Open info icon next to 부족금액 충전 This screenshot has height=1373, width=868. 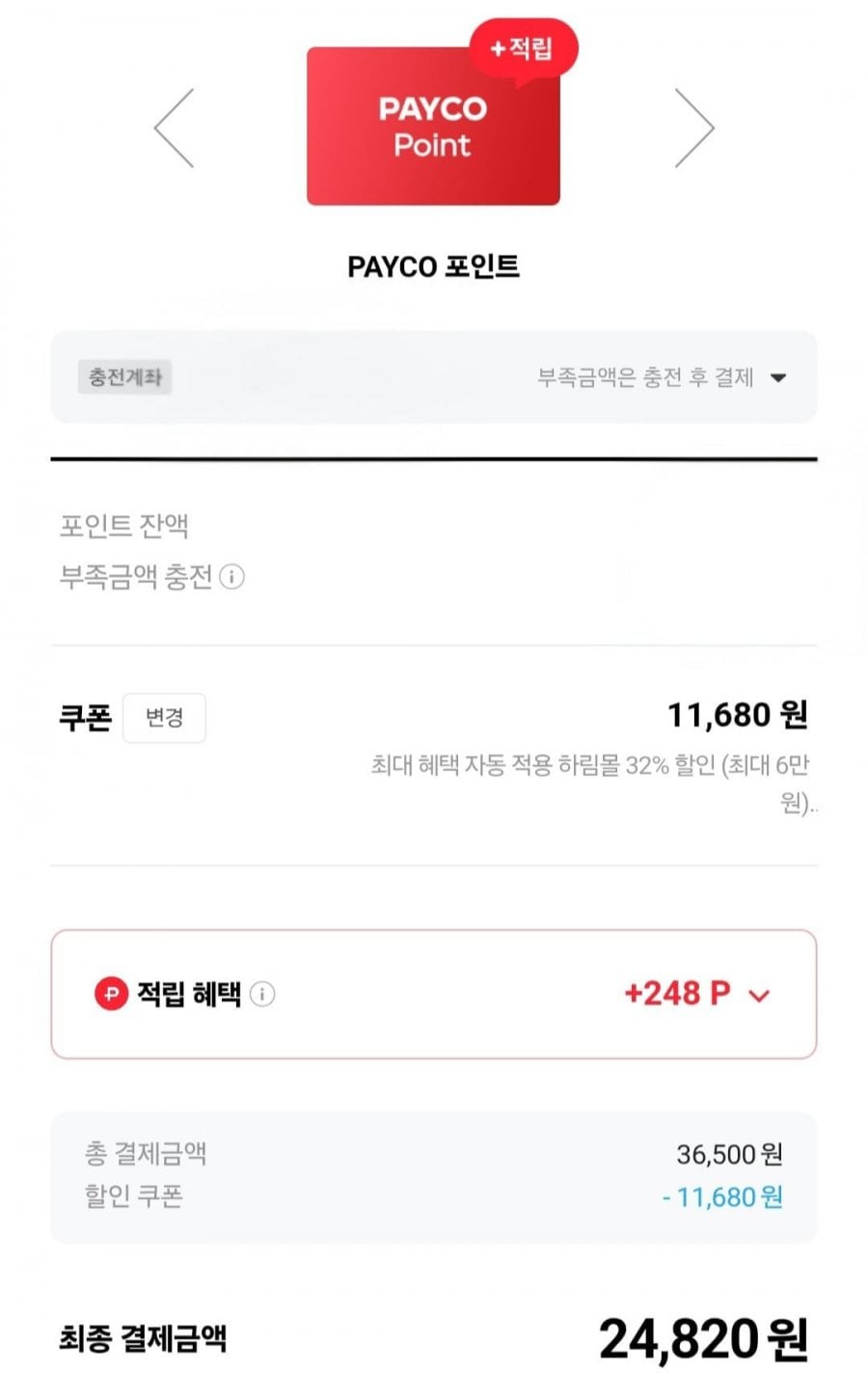231,577
